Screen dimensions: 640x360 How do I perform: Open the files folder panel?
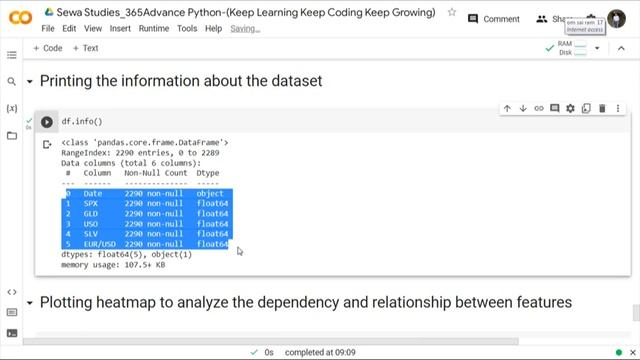coord(11,136)
